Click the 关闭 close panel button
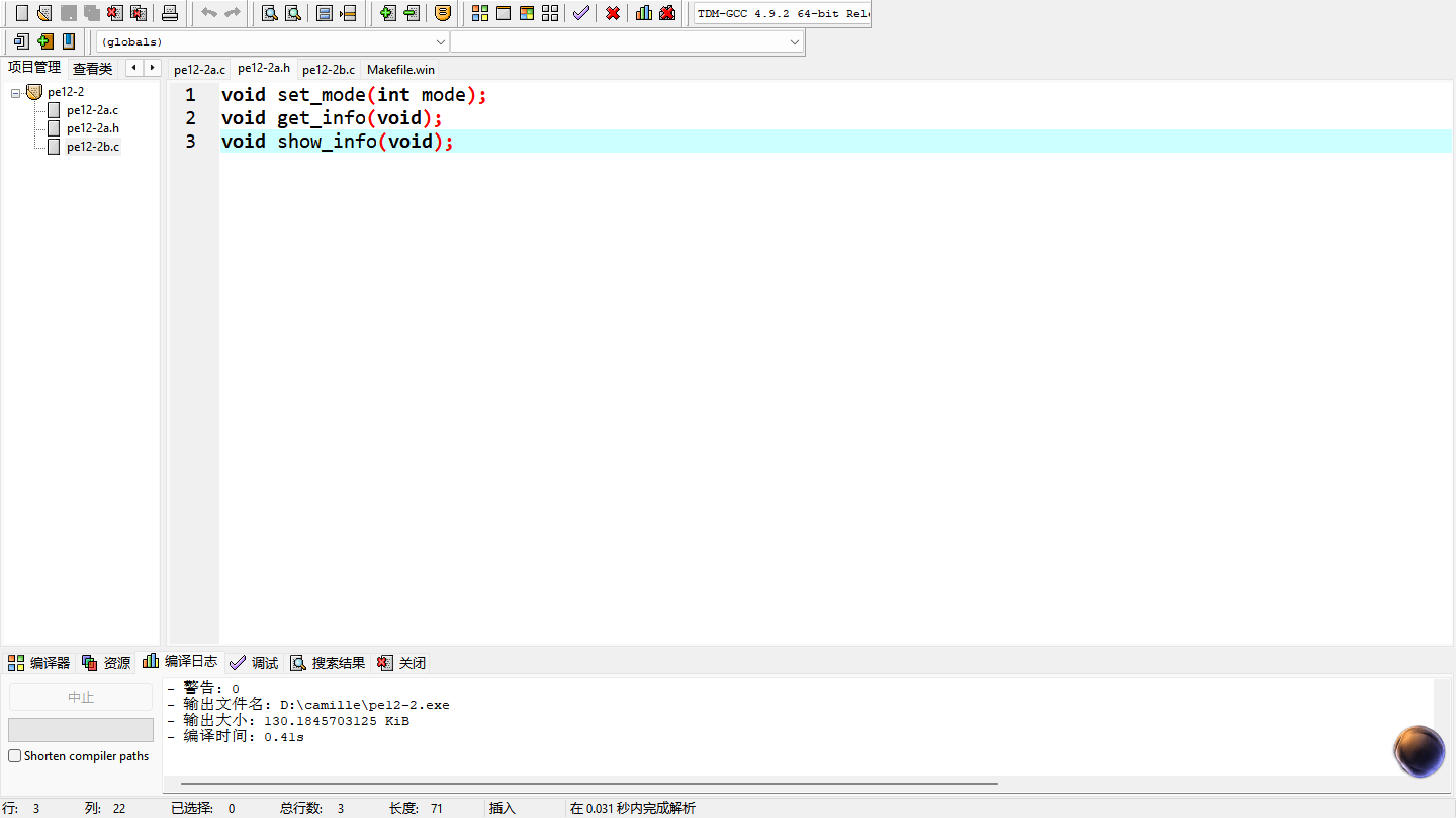Screen dimensions: 1456x818 (x=402, y=663)
